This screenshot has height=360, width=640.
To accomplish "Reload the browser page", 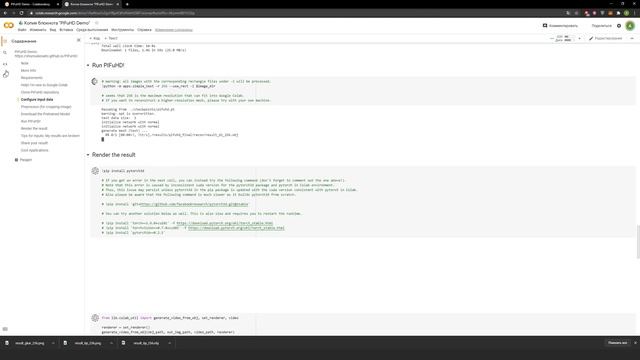I will click(x=21, y=13).
